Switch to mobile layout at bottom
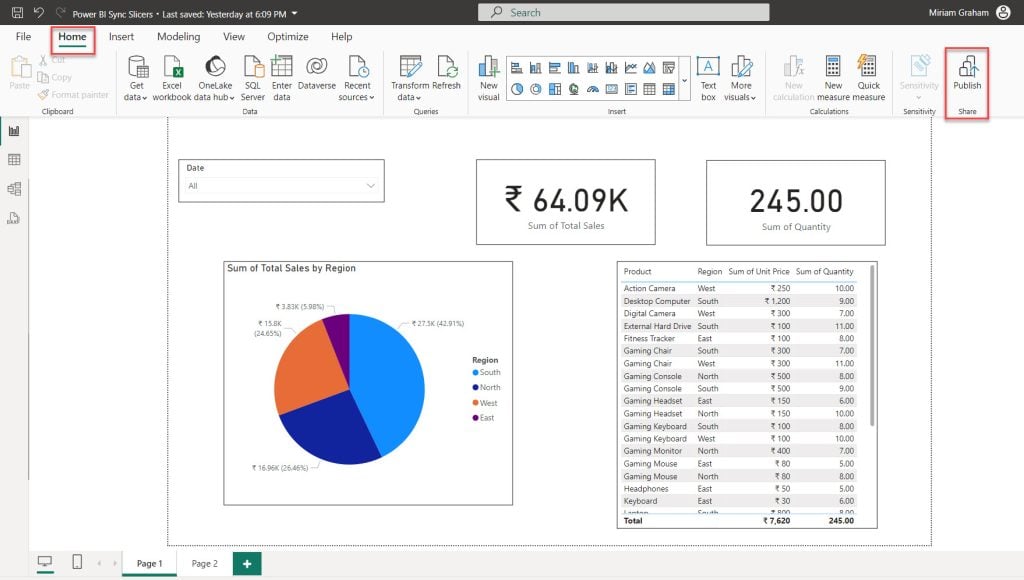Viewport: 1024px width, 580px height. point(77,562)
